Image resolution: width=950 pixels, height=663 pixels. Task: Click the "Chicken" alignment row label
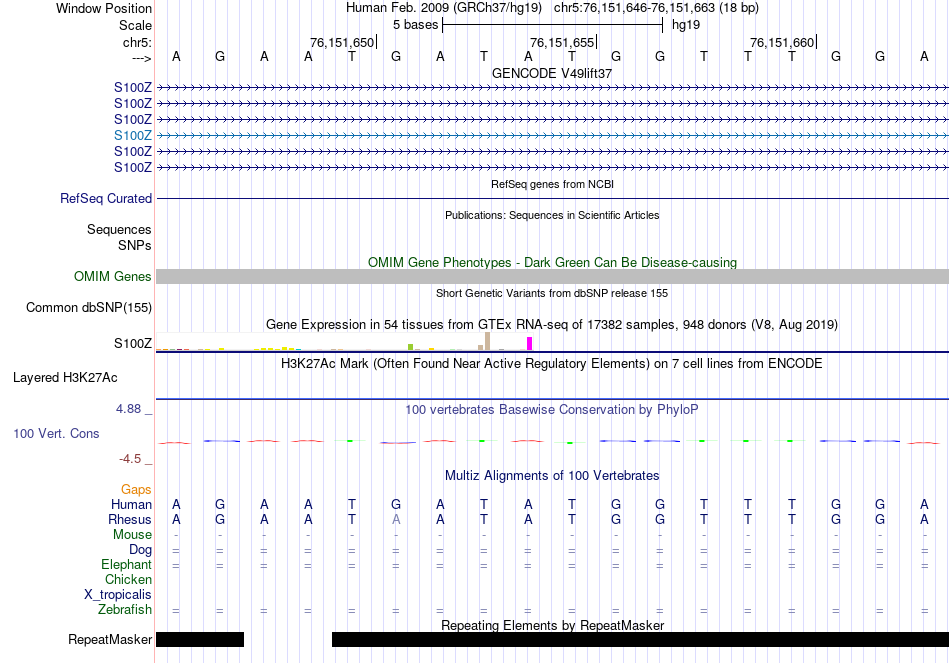tap(128, 579)
